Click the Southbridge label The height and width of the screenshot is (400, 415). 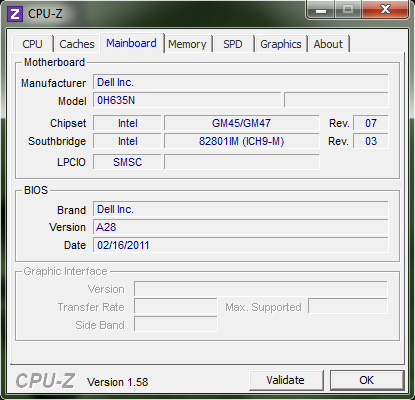pyautogui.click(x=57, y=141)
